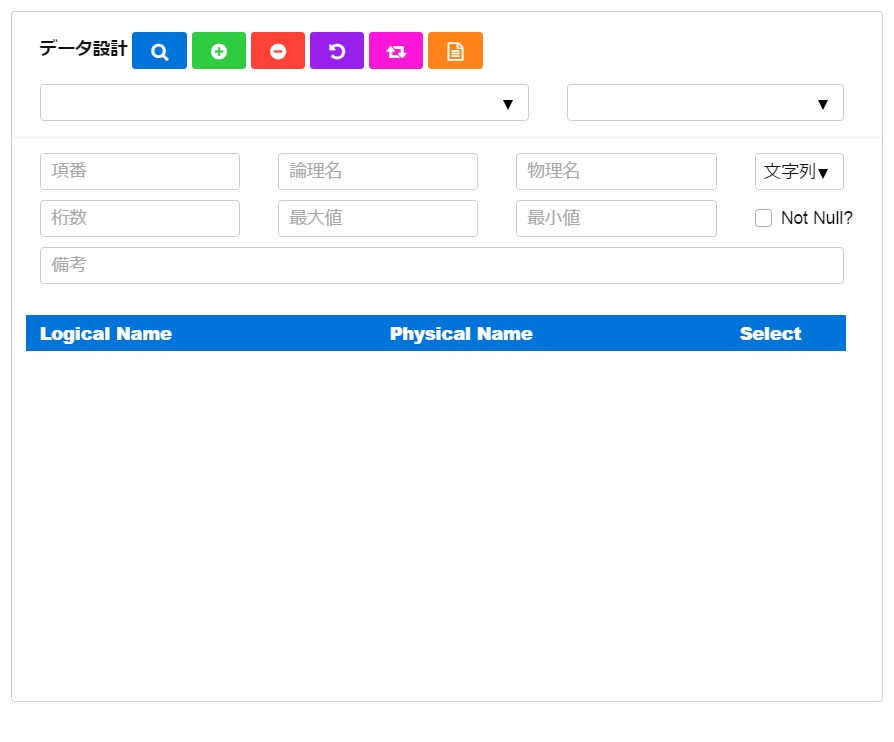Image resolution: width=894 pixels, height=742 pixels.
Task: Focus the 項番 input field
Action: (140, 171)
